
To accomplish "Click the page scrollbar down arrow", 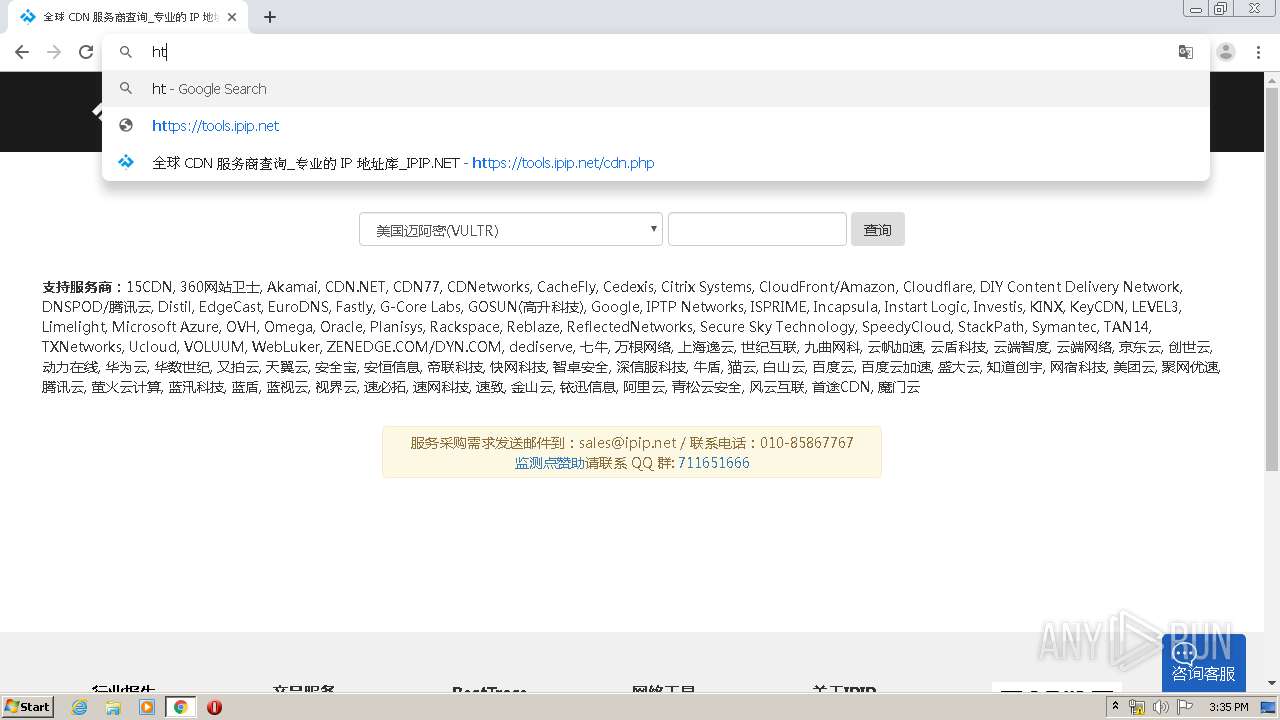I will click(1272, 683).
